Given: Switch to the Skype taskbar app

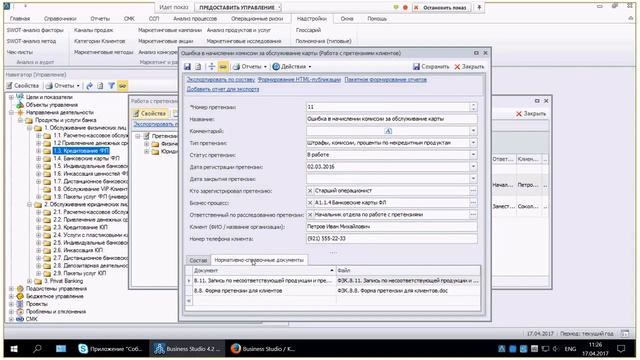Looking at the screenshot, I should (x=111, y=349).
